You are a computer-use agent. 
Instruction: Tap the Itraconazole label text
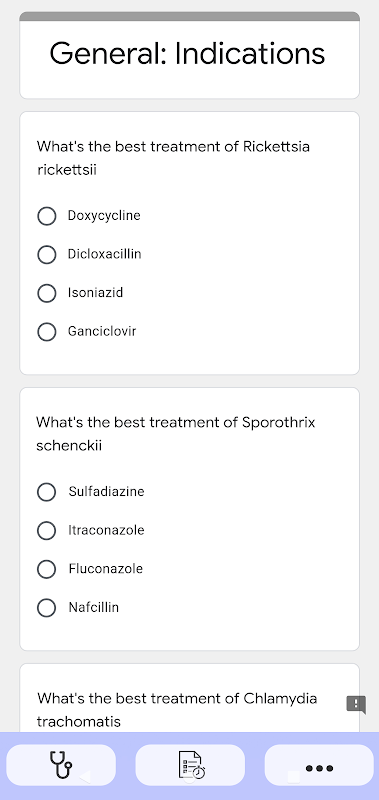tap(107, 531)
